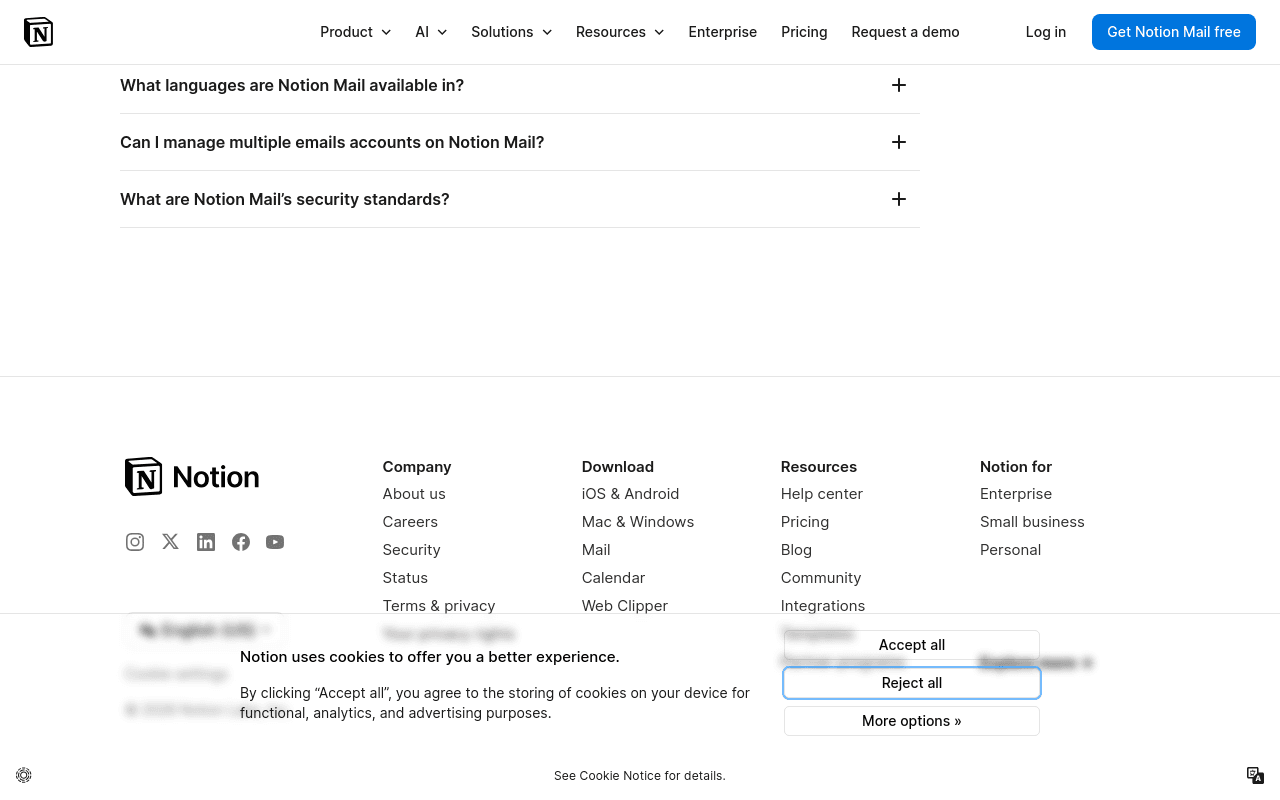Open Community link in footer
Image resolution: width=1280 pixels, height=800 pixels.
821,578
